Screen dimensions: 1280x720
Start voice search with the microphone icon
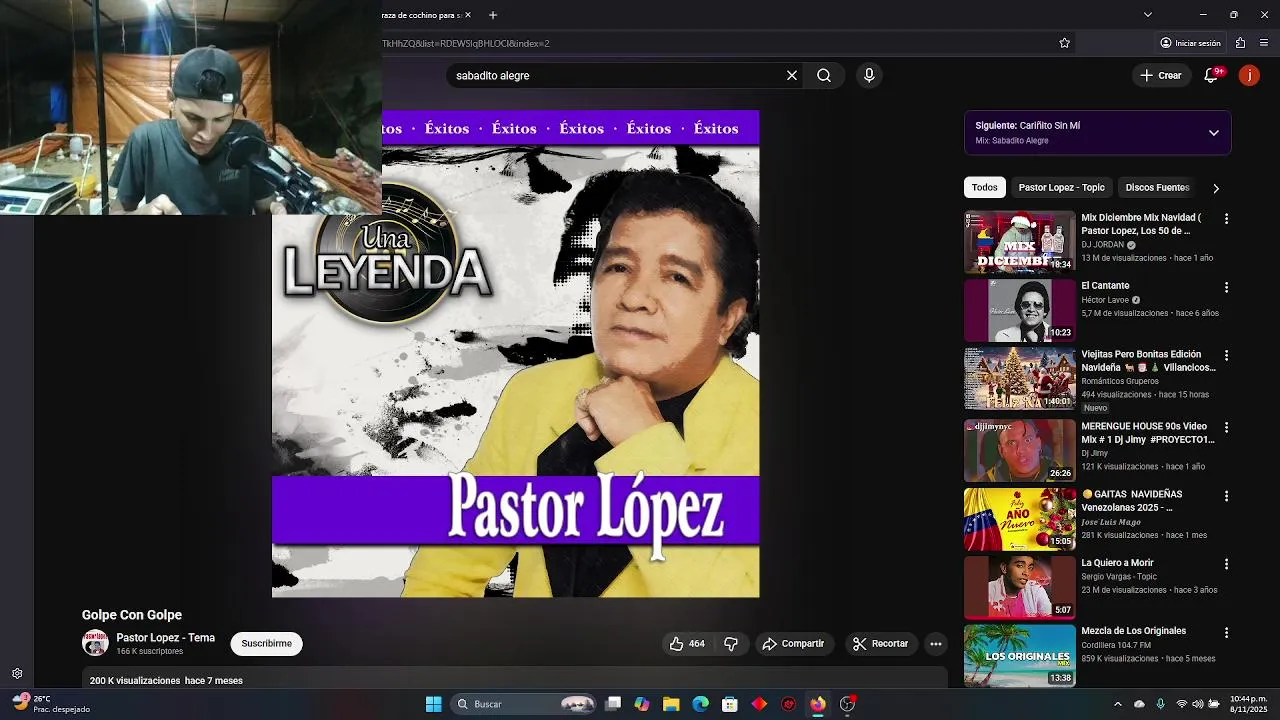(x=869, y=75)
